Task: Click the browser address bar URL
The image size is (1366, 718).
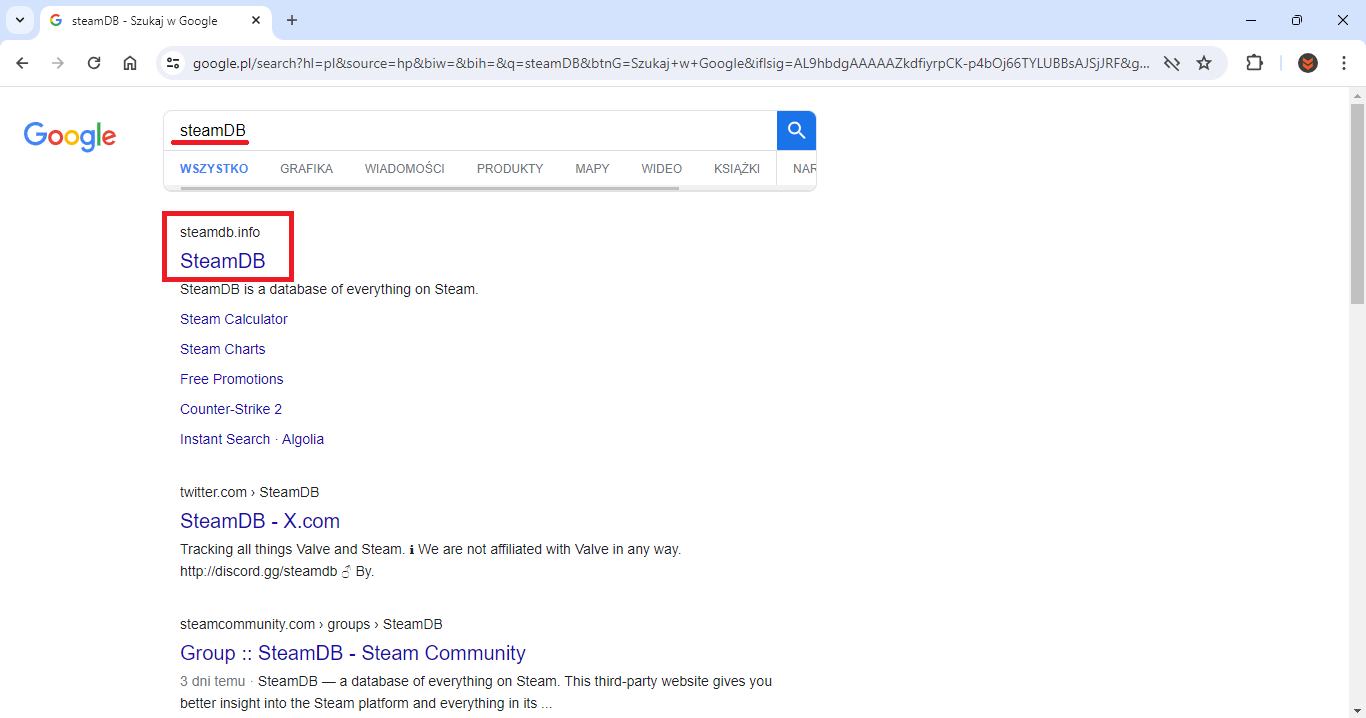Action: (x=671, y=63)
